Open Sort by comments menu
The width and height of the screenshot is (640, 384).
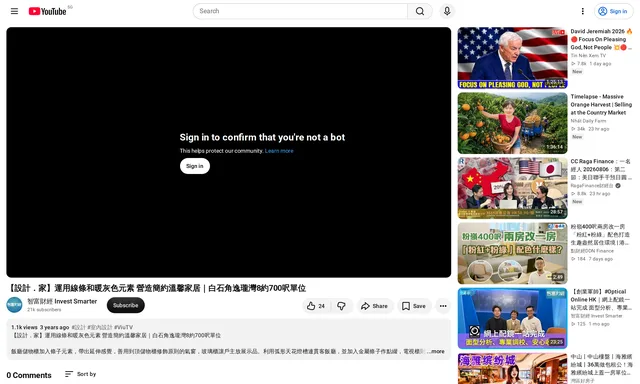tap(80, 374)
